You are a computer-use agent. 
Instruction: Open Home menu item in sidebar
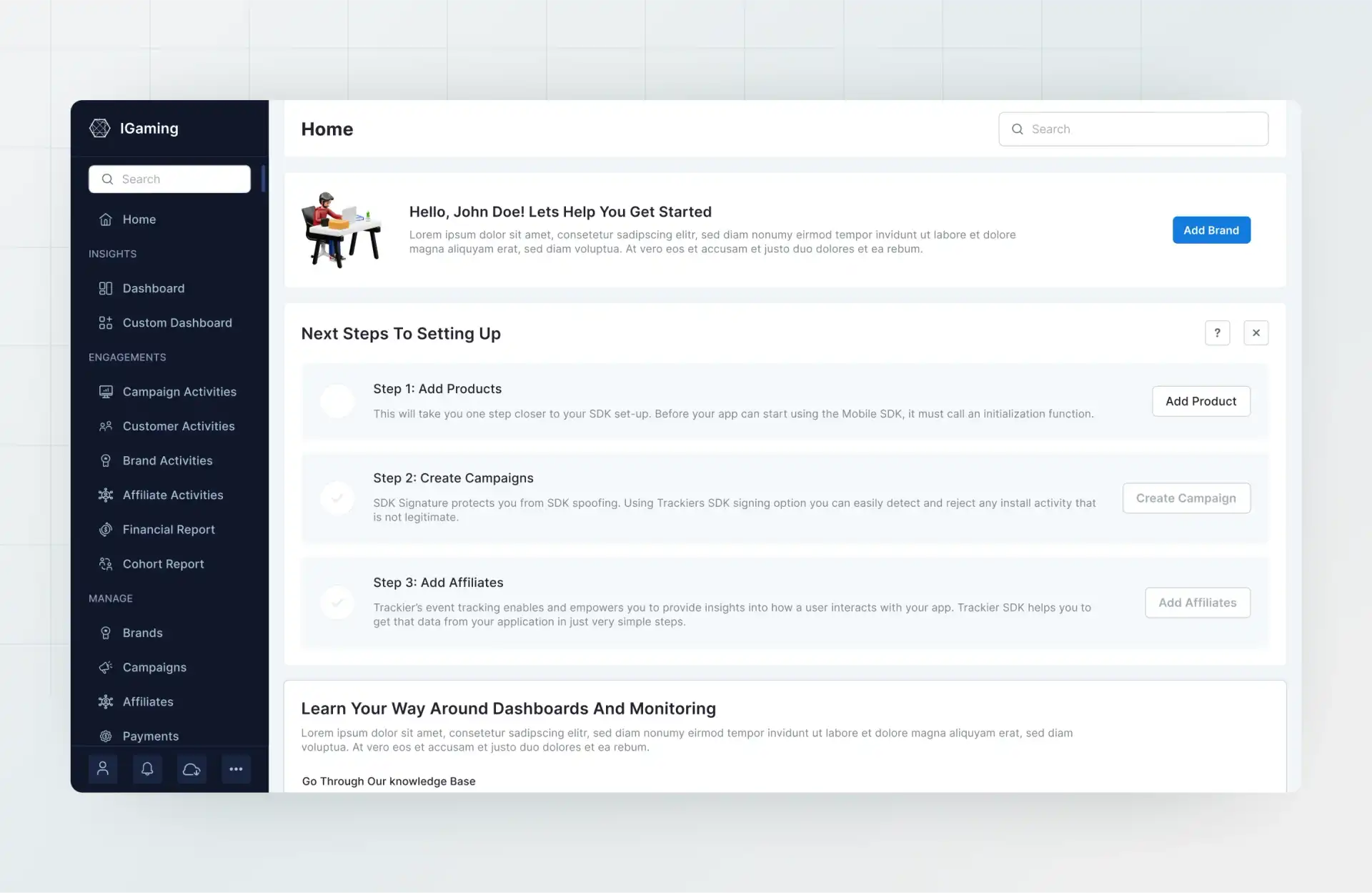(139, 219)
